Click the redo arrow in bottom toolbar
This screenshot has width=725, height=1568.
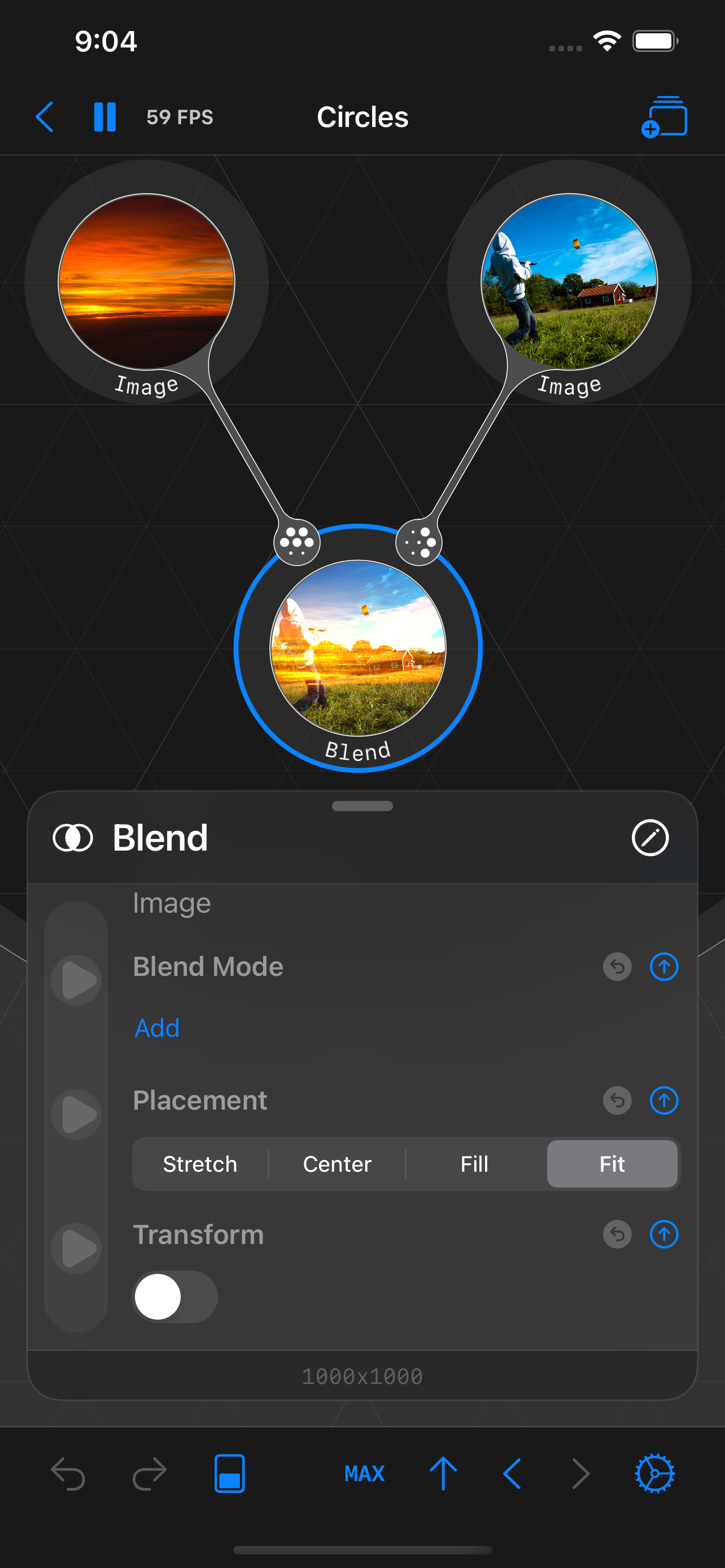click(149, 1474)
